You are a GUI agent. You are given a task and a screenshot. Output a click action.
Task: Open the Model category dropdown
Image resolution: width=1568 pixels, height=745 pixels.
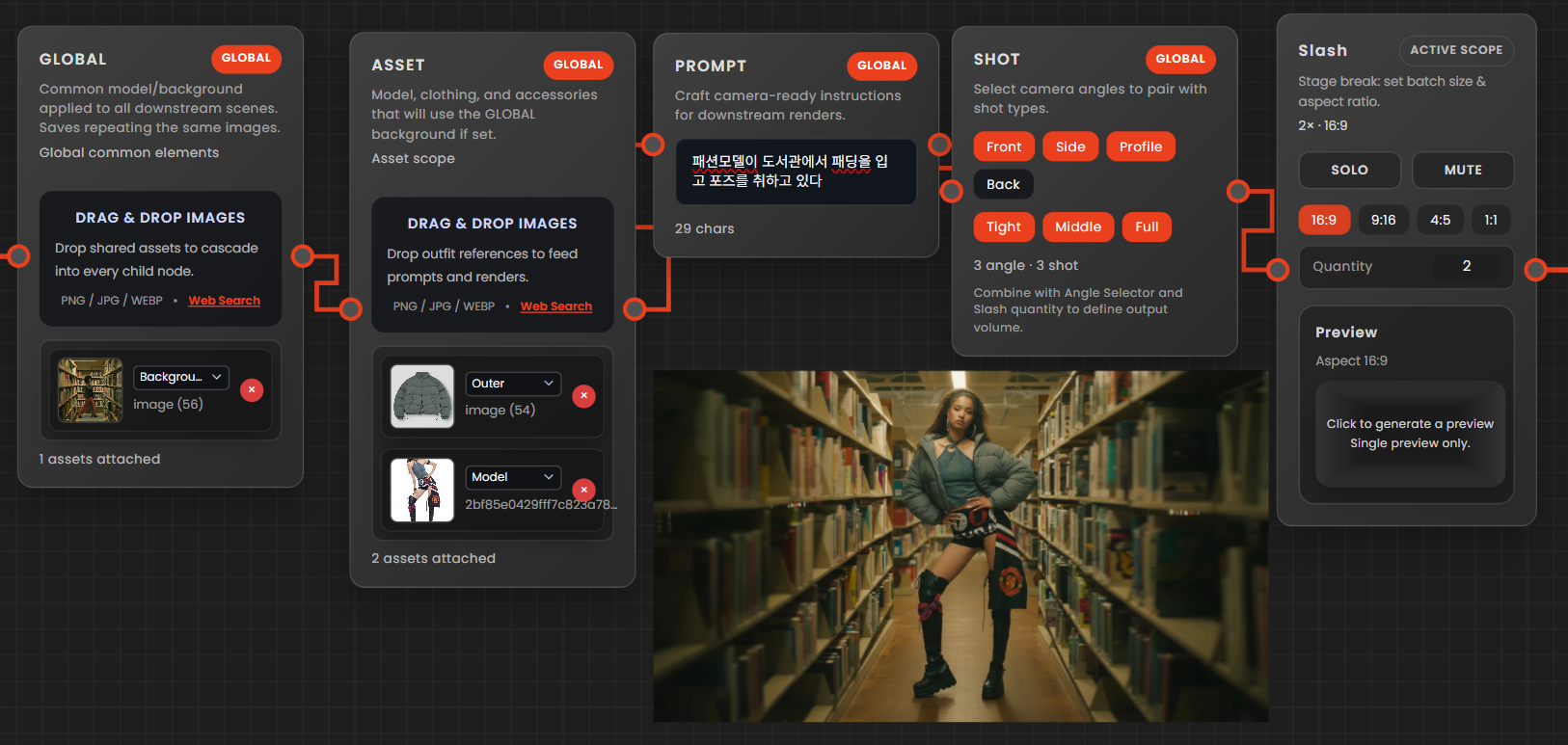click(513, 477)
